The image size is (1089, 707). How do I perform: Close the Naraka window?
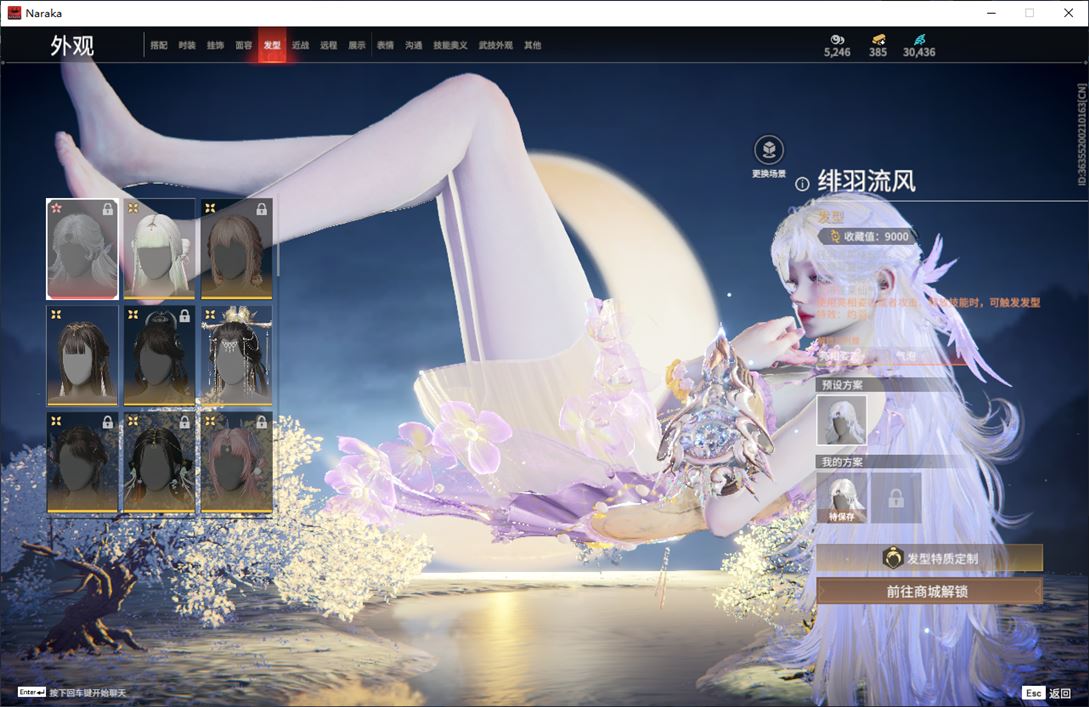[1068, 13]
